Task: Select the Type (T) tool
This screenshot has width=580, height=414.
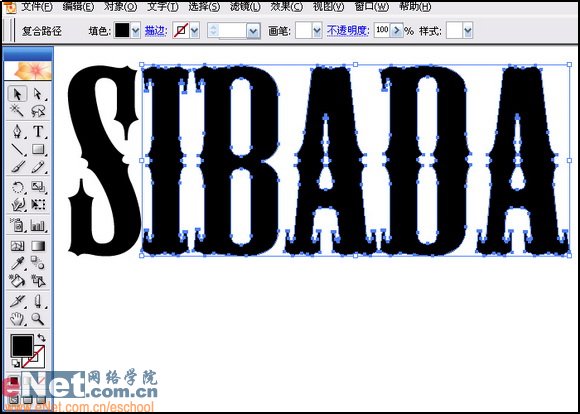Action: pos(38,131)
